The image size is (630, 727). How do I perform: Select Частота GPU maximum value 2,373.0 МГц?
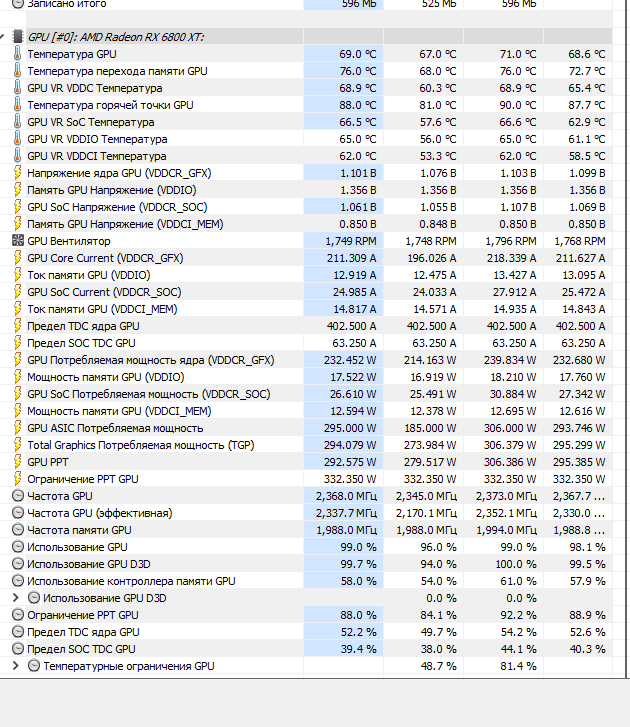(x=506, y=496)
